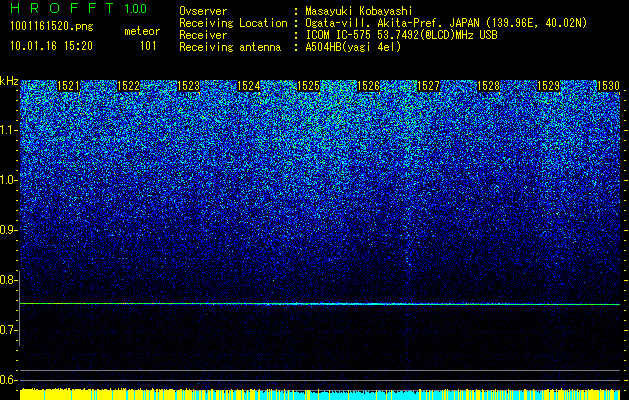Screen dimensions: 629x400
Task: Click the kHz axis unit label
Action: (x=9, y=81)
